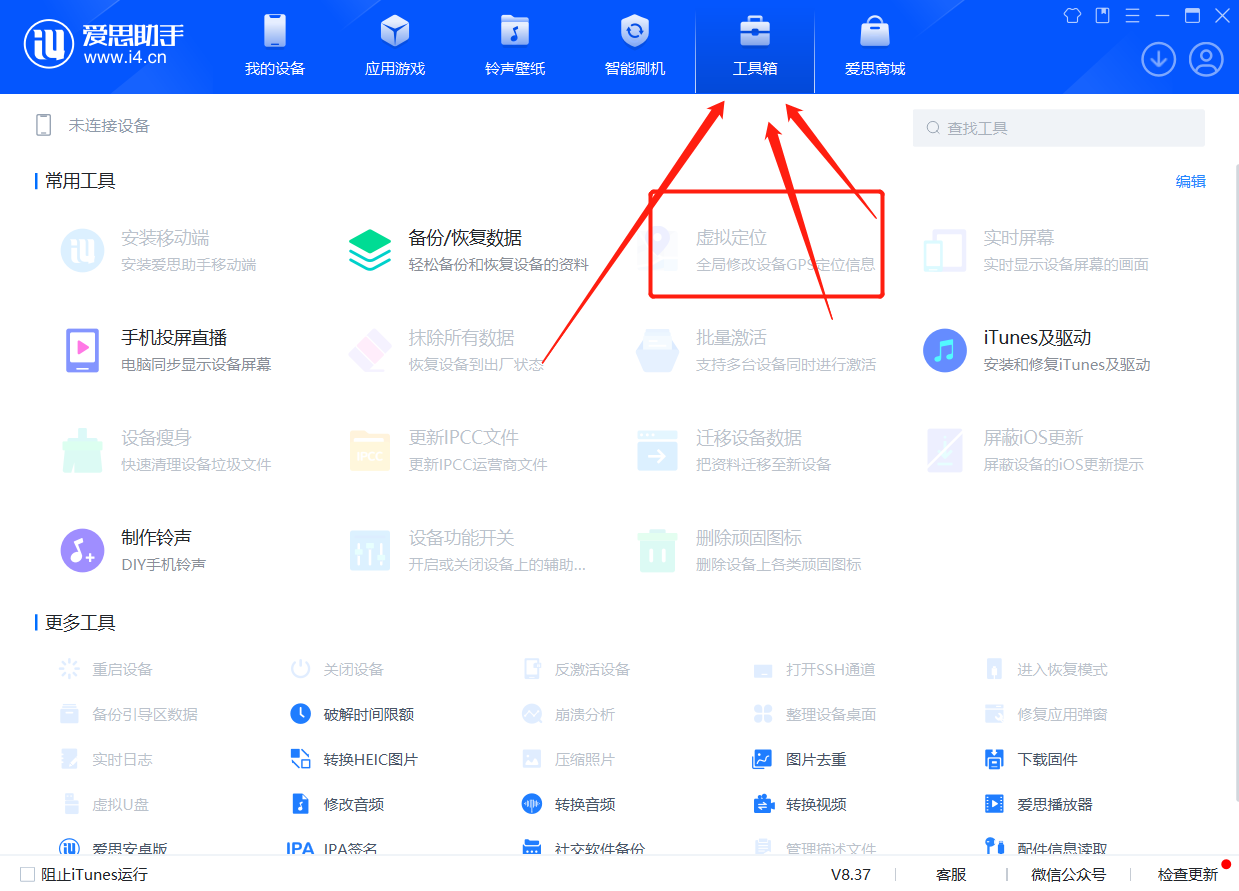Screen dimensions: 1239x891
Task: Open 批量激活 tool icon
Action: coord(658,350)
